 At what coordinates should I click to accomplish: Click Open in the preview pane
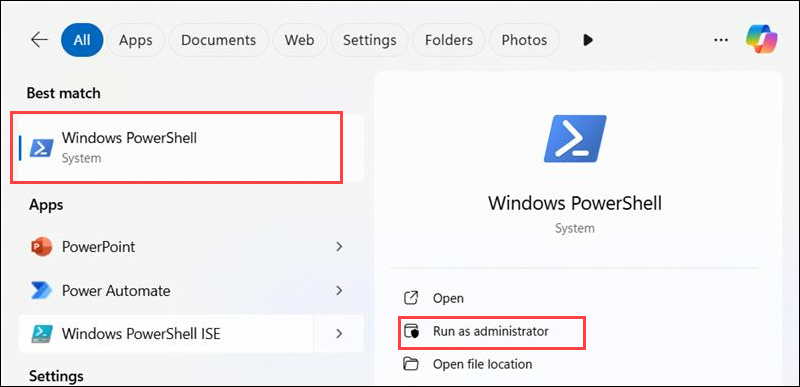(448, 298)
